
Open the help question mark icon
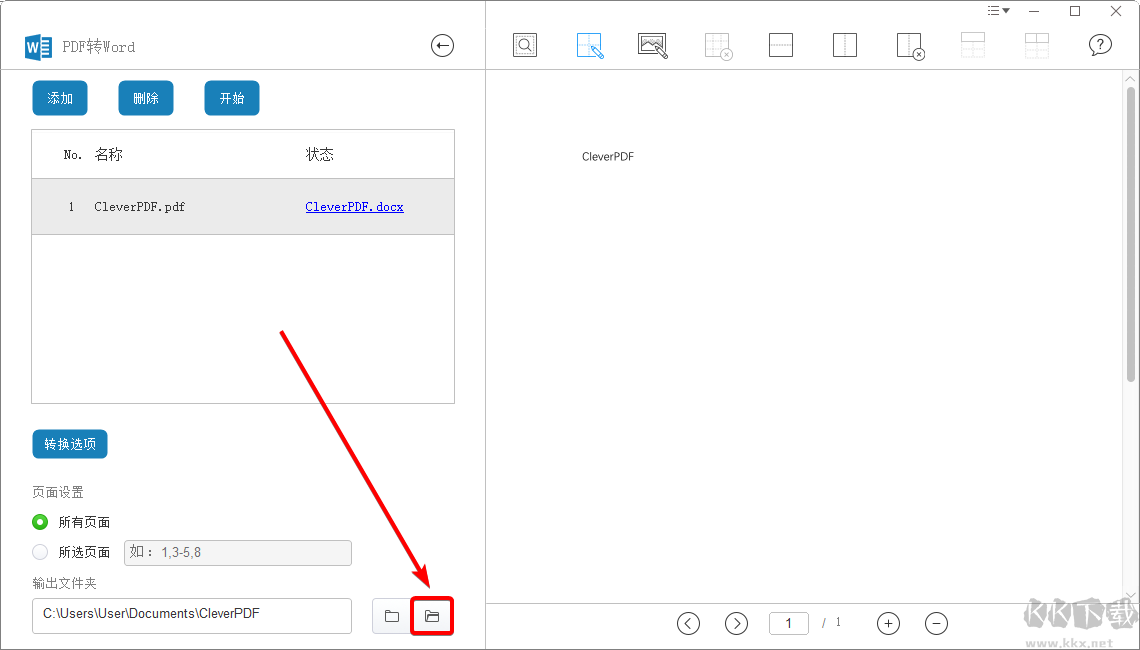pos(1100,45)
